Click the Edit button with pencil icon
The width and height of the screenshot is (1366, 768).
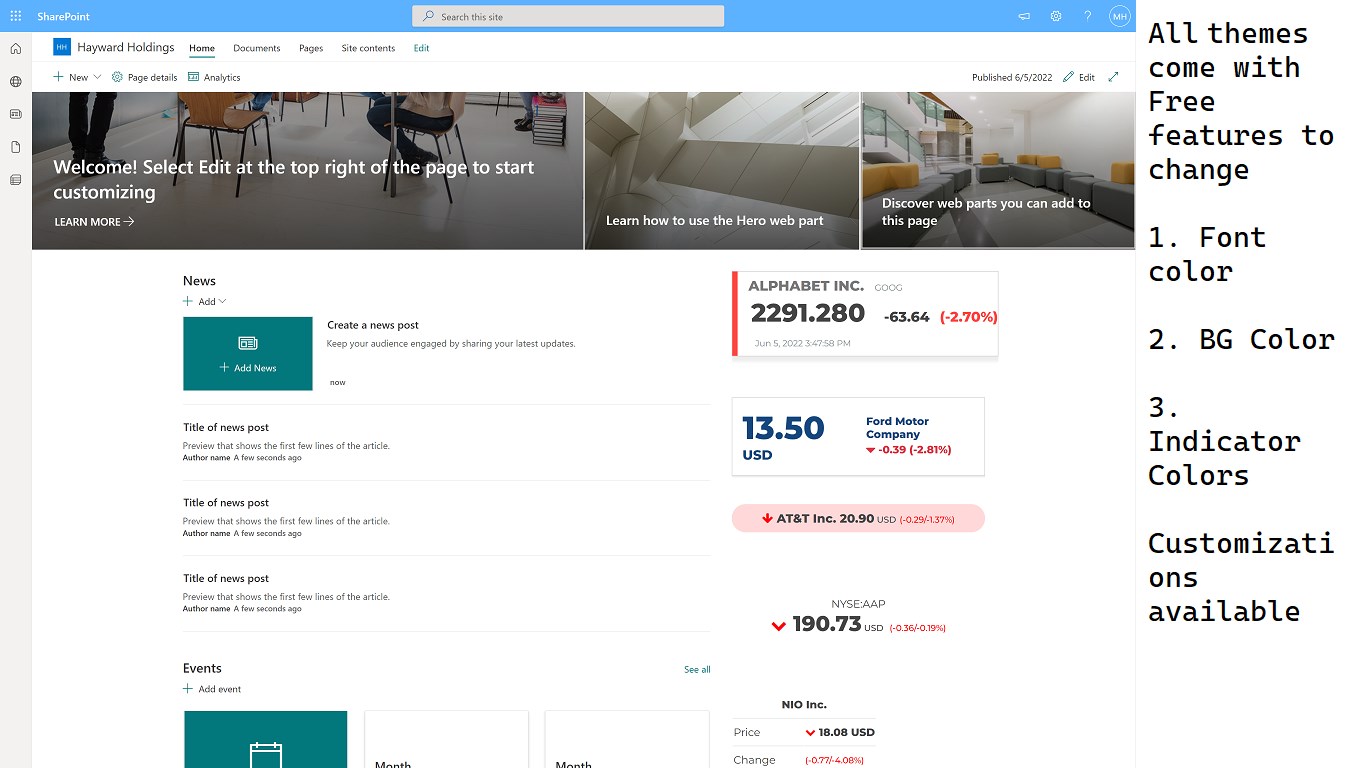(1079, 77)
